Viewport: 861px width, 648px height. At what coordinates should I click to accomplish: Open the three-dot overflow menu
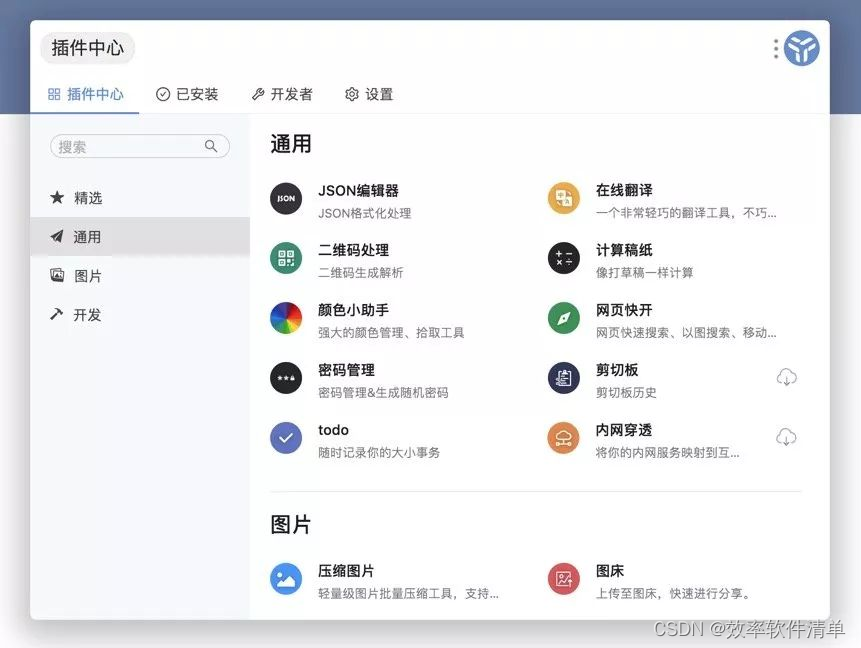(x=775, y=48)
